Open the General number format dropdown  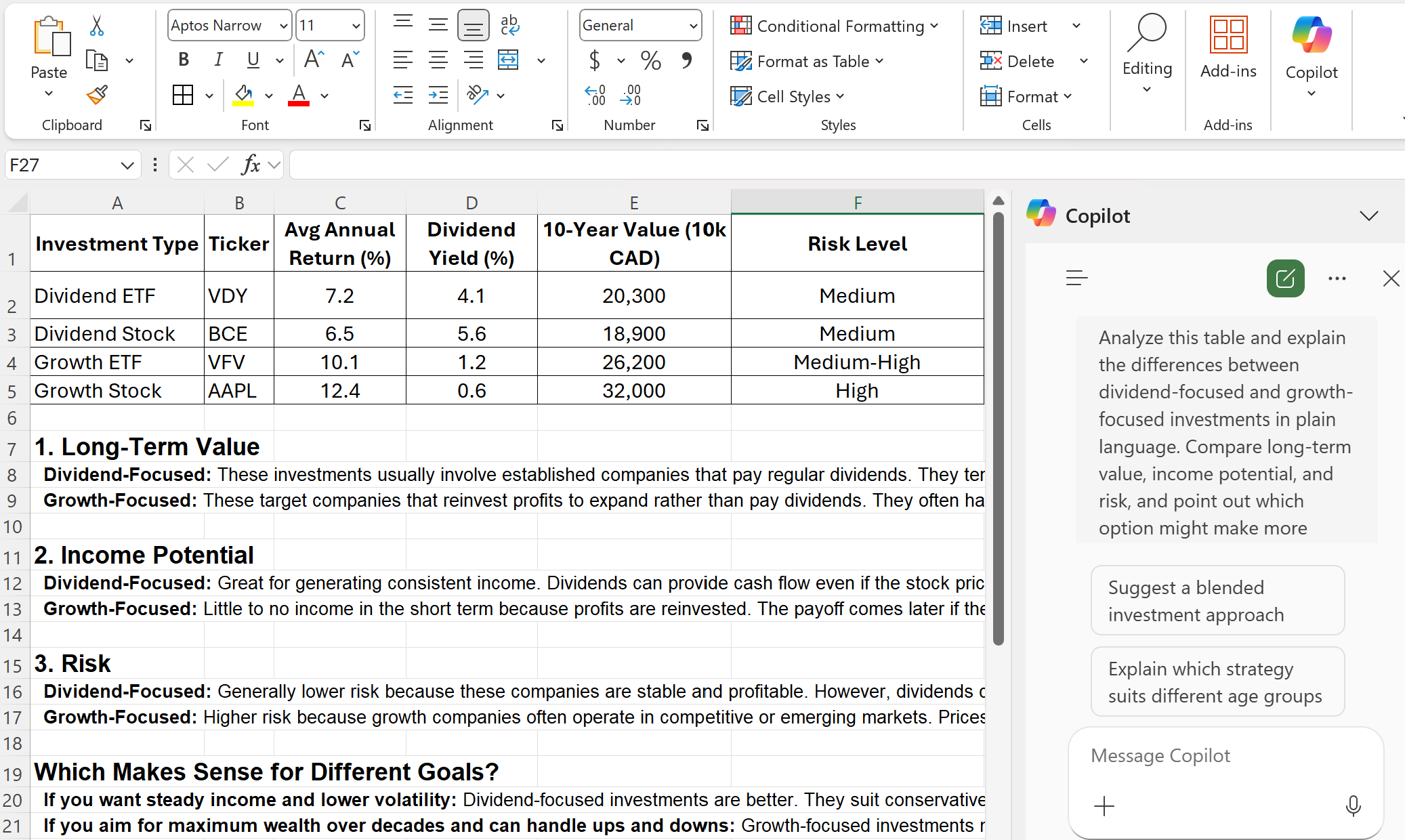693,25
